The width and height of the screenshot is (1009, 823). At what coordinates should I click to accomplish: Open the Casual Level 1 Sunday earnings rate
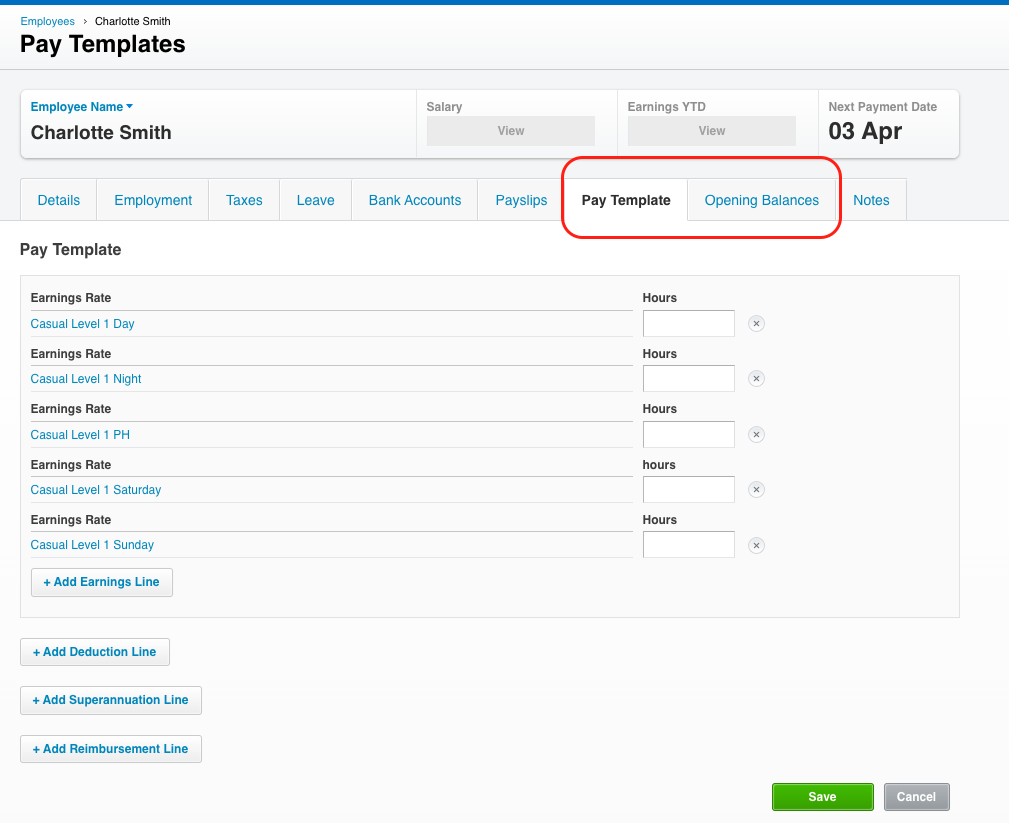coord(92,545)
